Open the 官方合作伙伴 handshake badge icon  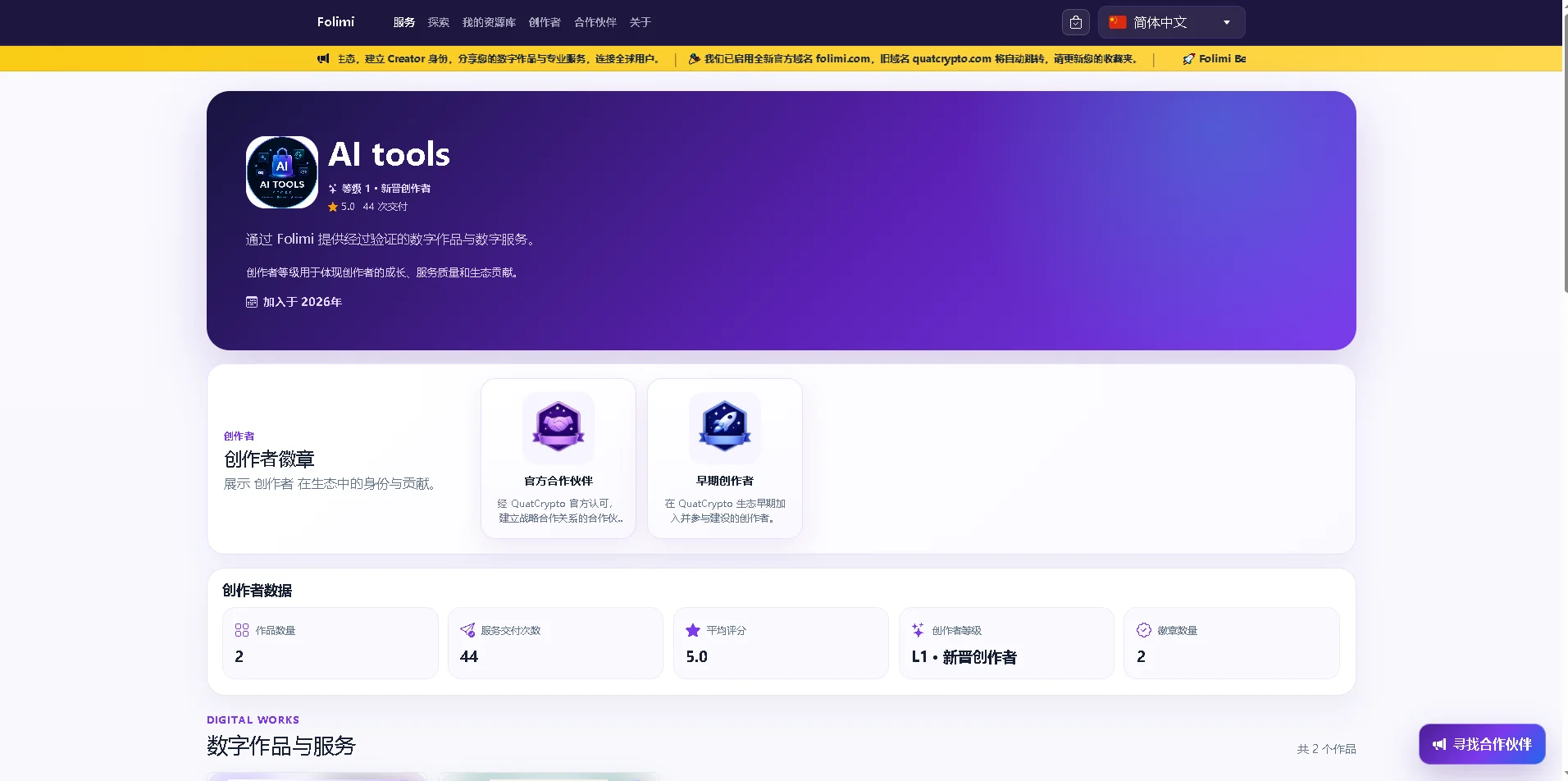558,427
